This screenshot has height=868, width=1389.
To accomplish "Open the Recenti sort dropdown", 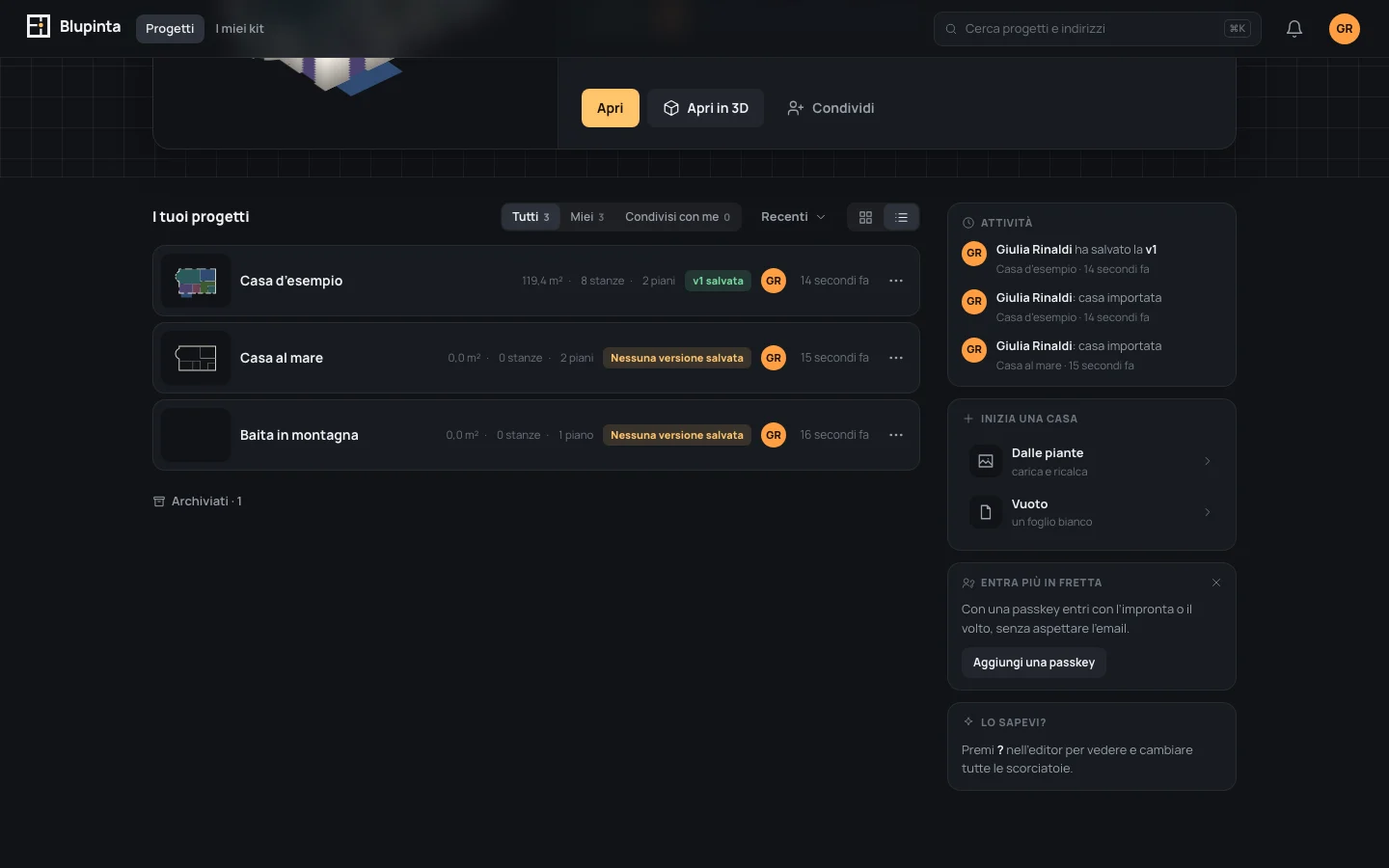I will (793, 217).
